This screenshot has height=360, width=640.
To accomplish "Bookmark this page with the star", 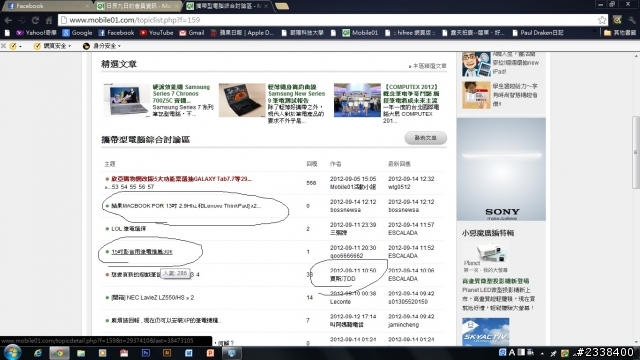I will click(x=602, y=20).
